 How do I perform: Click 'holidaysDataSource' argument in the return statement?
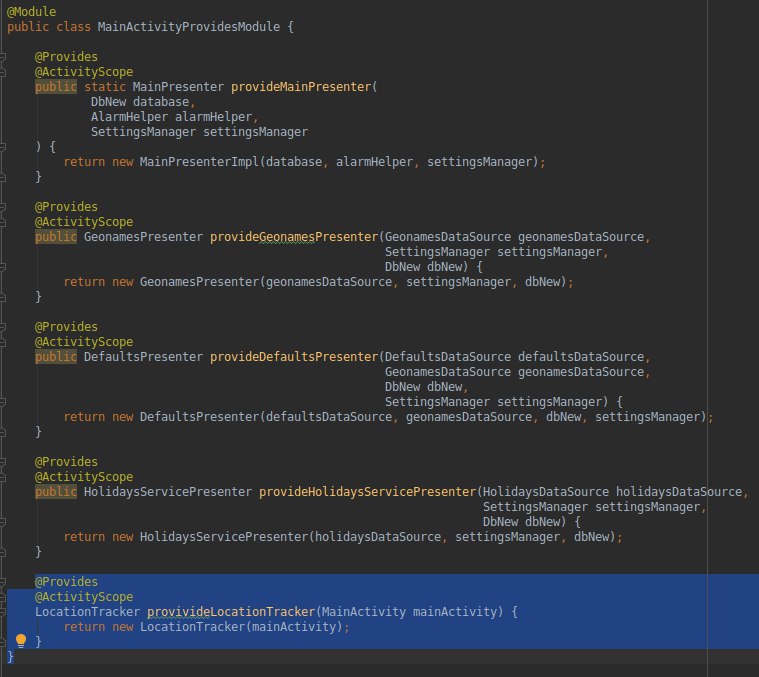point(378,537)
